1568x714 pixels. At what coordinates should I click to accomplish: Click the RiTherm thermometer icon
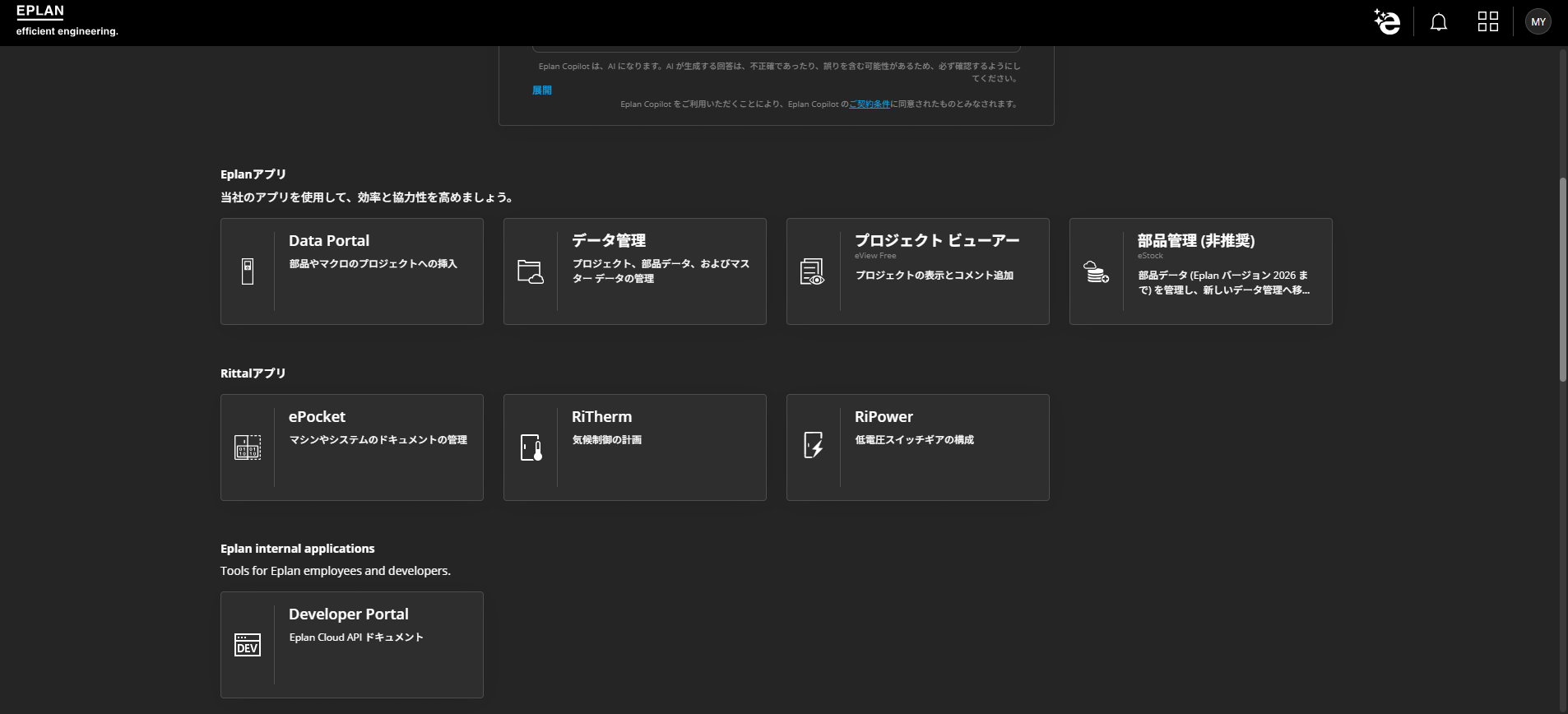click(531, 447)
